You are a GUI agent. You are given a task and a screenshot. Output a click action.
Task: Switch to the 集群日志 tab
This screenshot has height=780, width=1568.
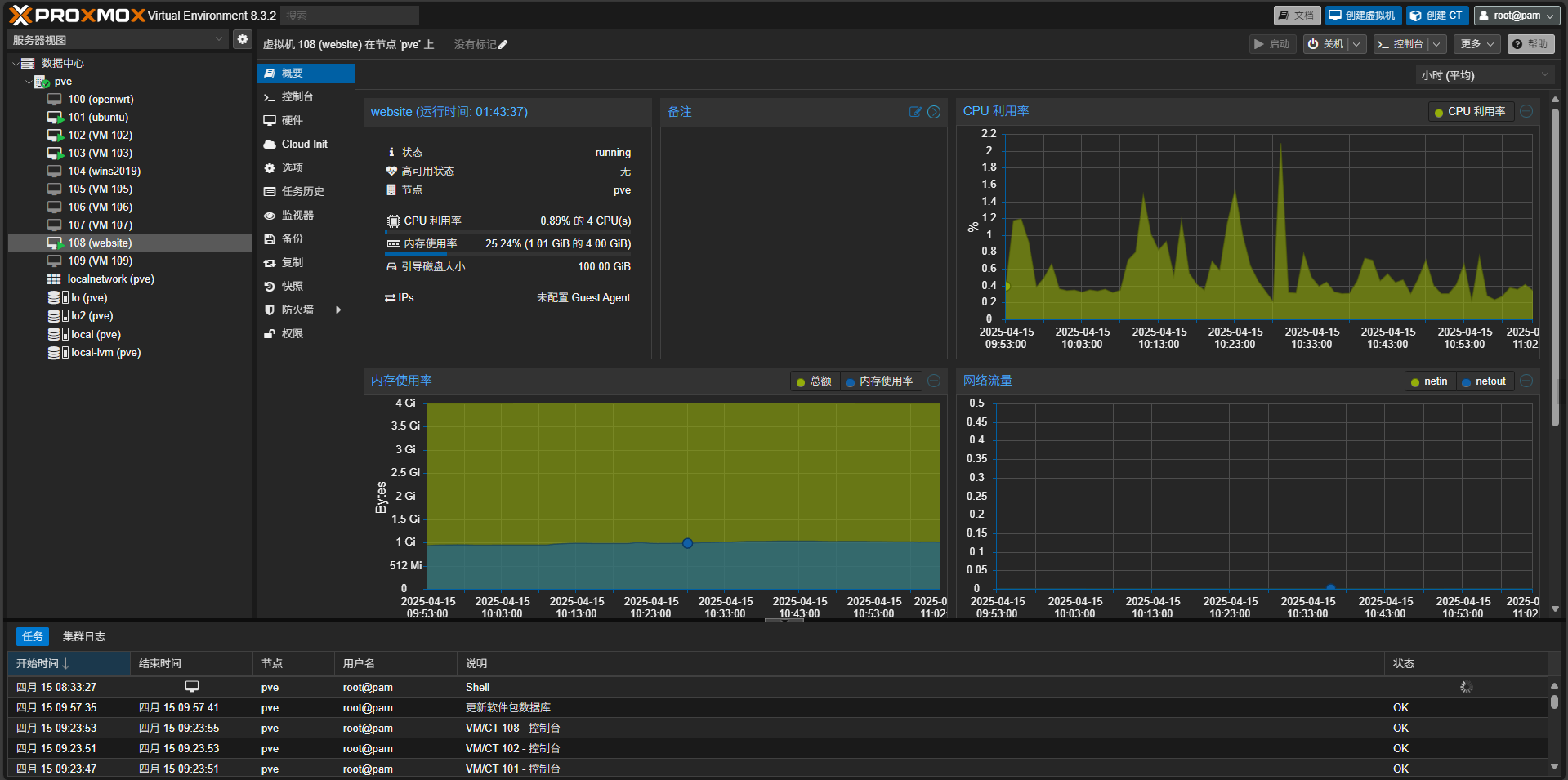pos(84,636)
